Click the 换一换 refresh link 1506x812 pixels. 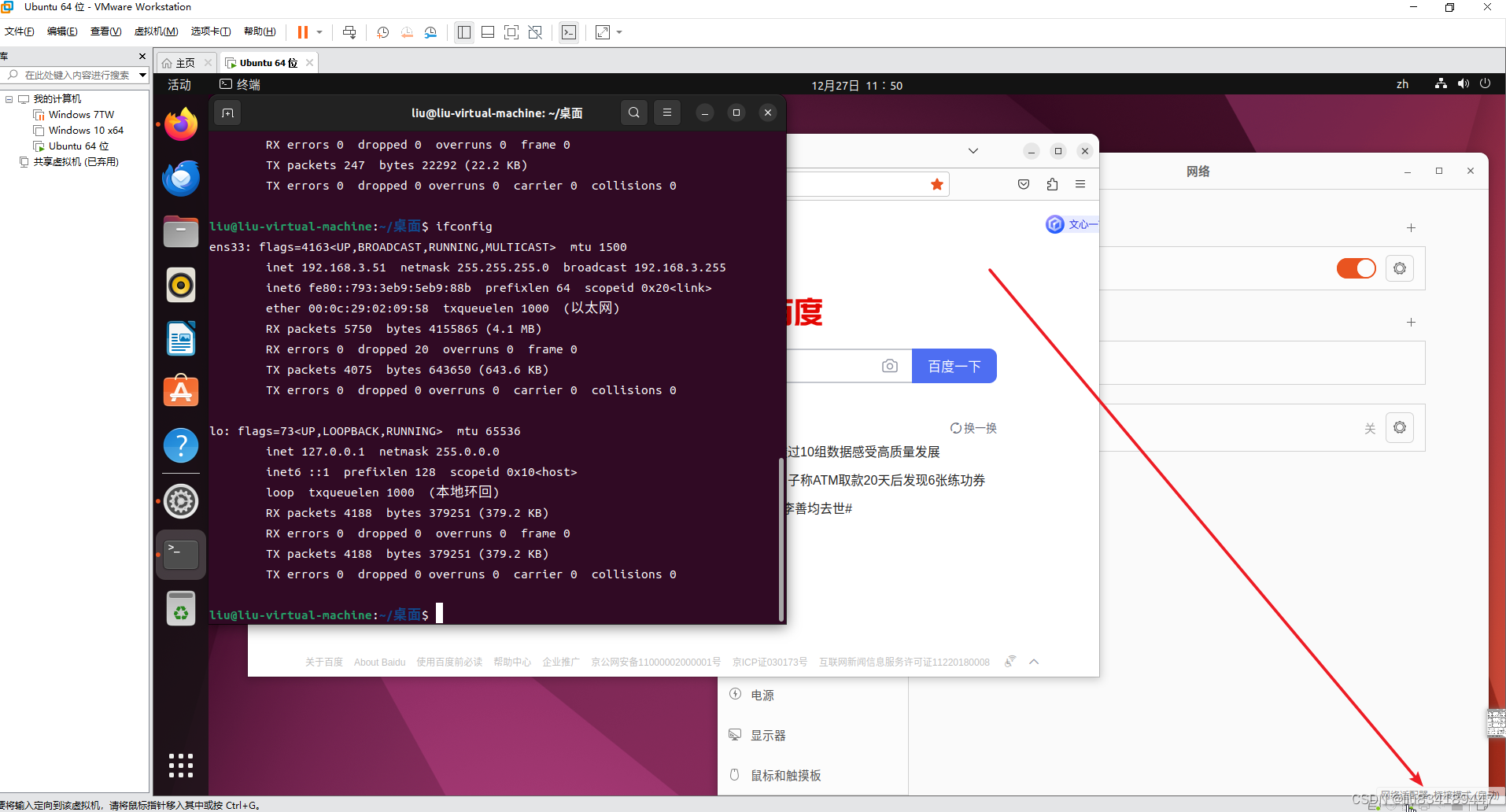(973, 428)
